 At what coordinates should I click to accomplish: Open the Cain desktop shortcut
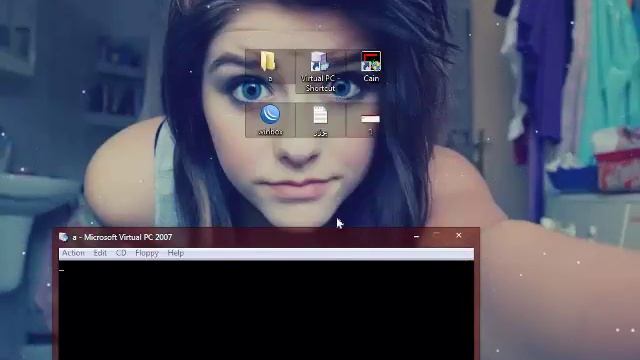pyautogui.click(x=371, y=61)
